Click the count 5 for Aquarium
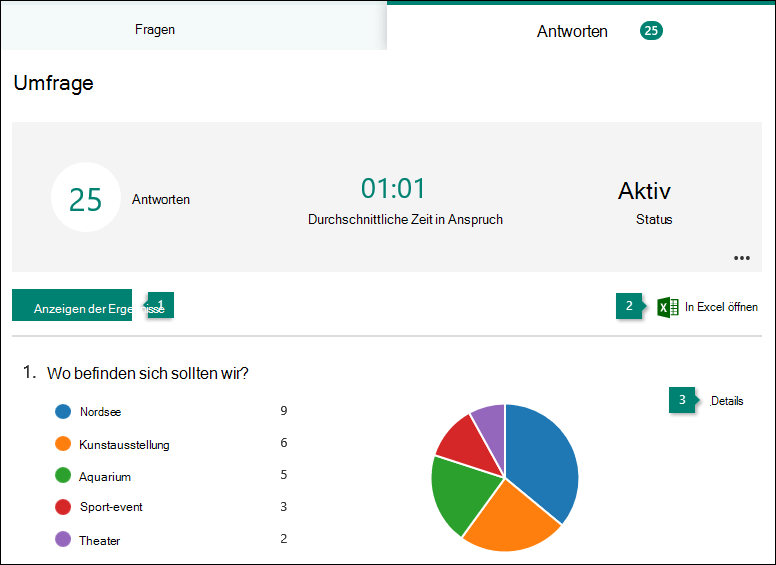 click(284, 475)
